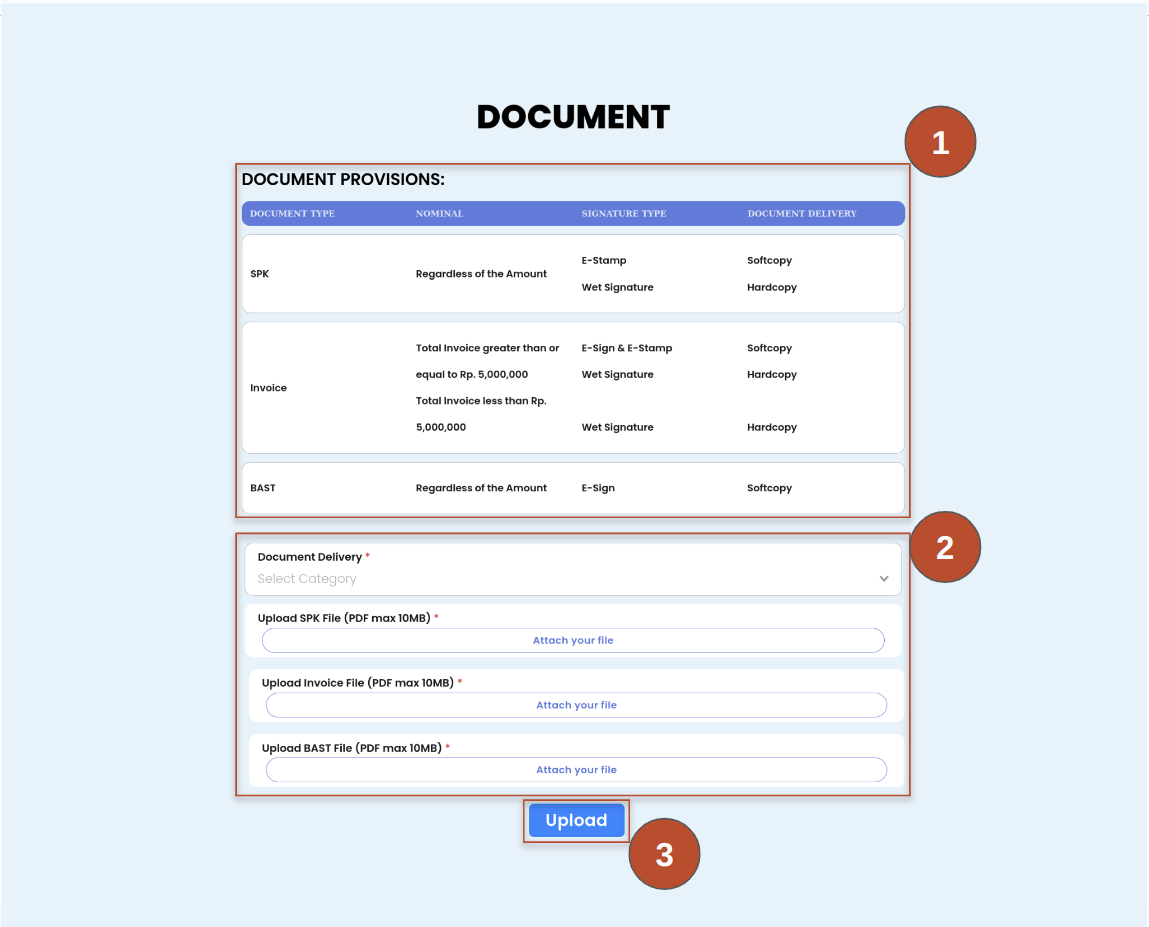The height and width of the screenshot is (927, 1149).
Task: Click the E-Sign & E-Stamp text in Invoice row
Action: click(627, 348)
